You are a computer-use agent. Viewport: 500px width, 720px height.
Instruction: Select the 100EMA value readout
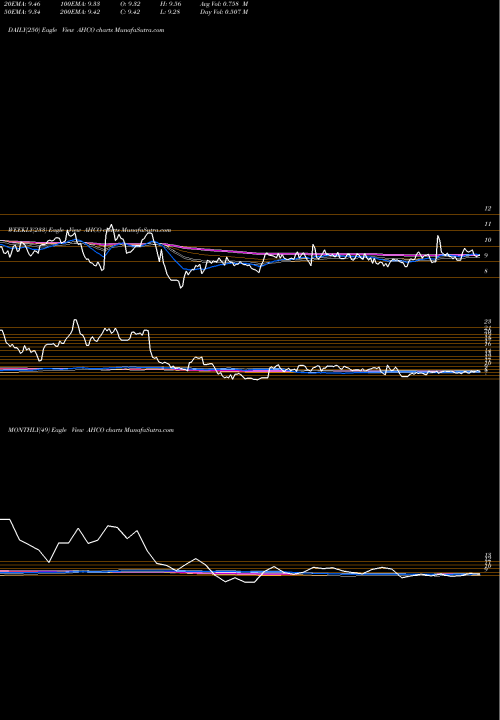point(80,4)
